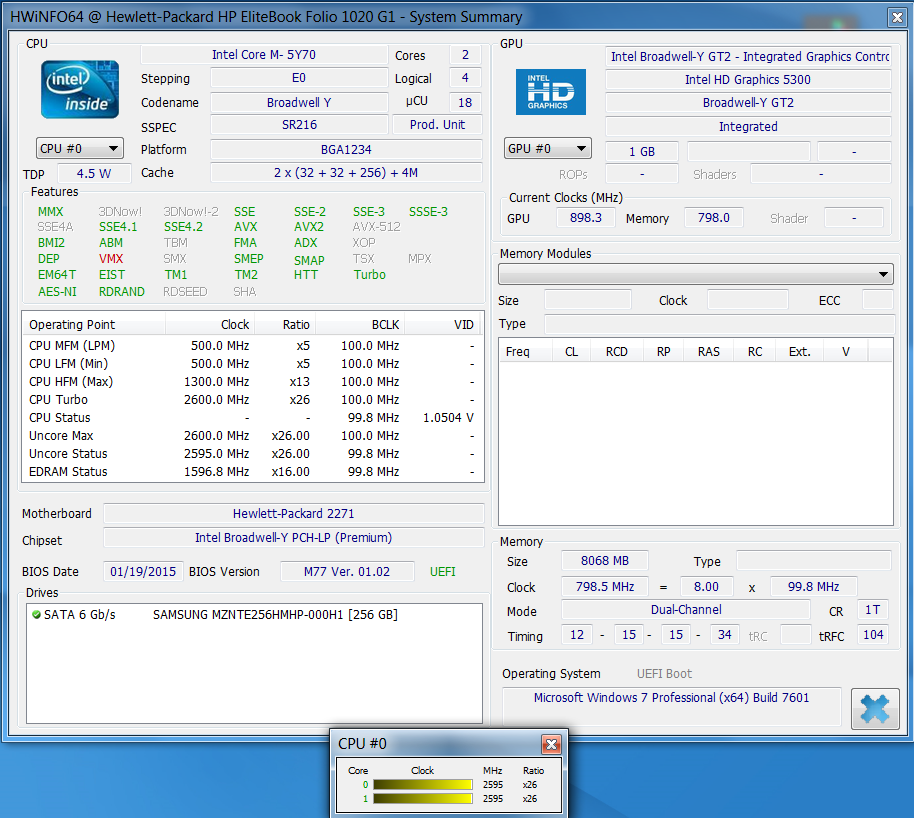Viewport: 914px width, 818px height.
Task: Click the AVX2 feature flag
Action: 309,227
